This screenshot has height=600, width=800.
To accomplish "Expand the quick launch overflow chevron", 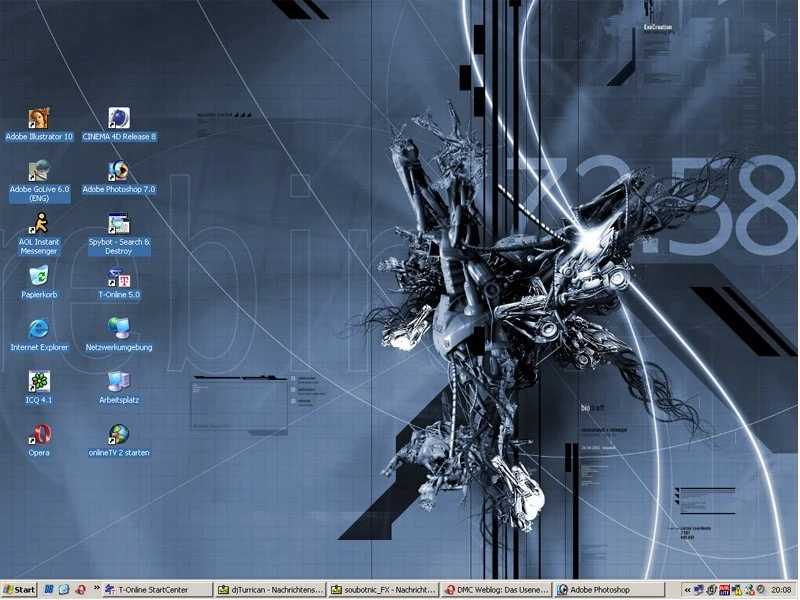I will (97, 590).
